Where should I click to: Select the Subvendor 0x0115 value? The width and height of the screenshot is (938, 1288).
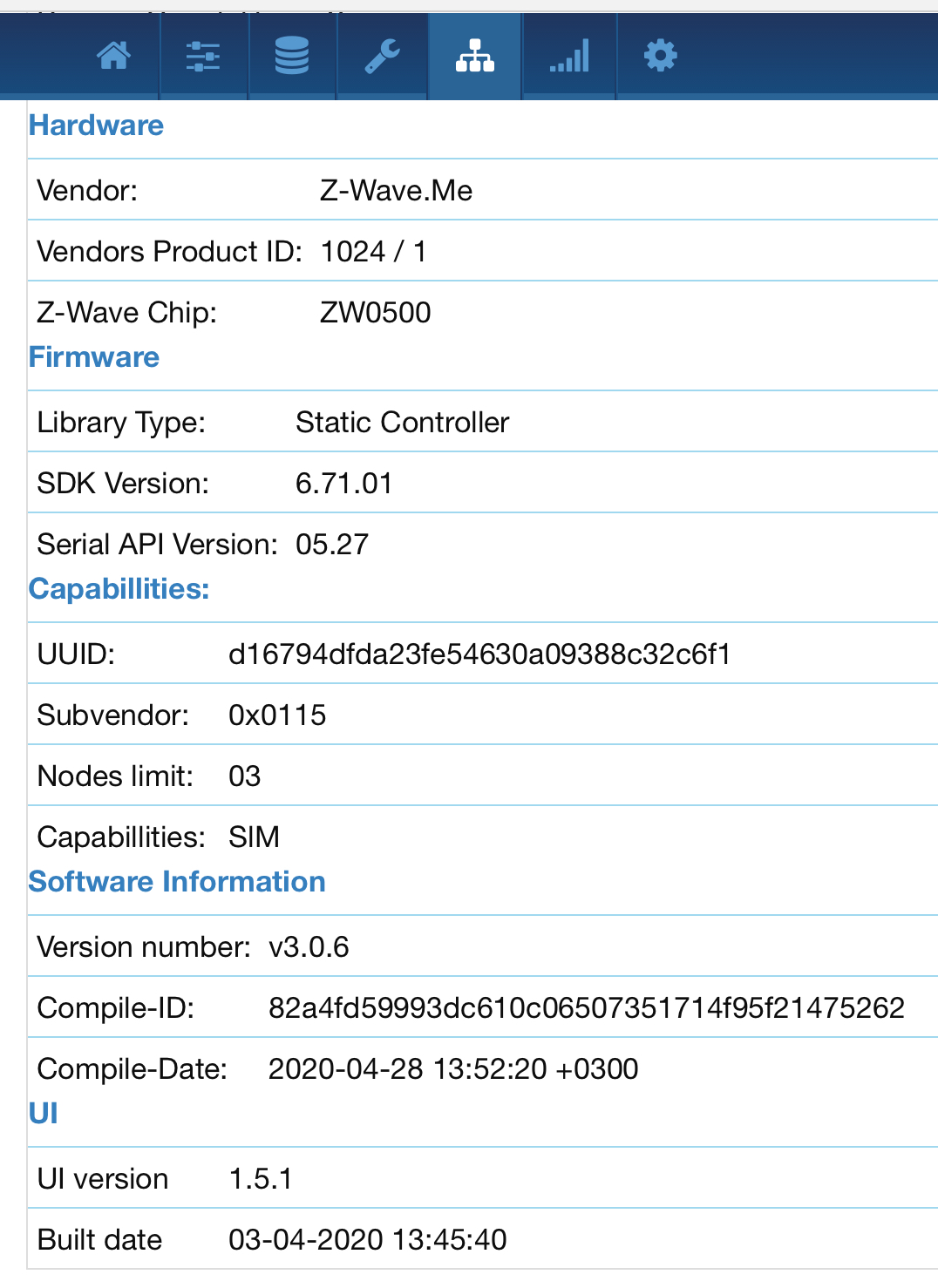click(277, 715)
